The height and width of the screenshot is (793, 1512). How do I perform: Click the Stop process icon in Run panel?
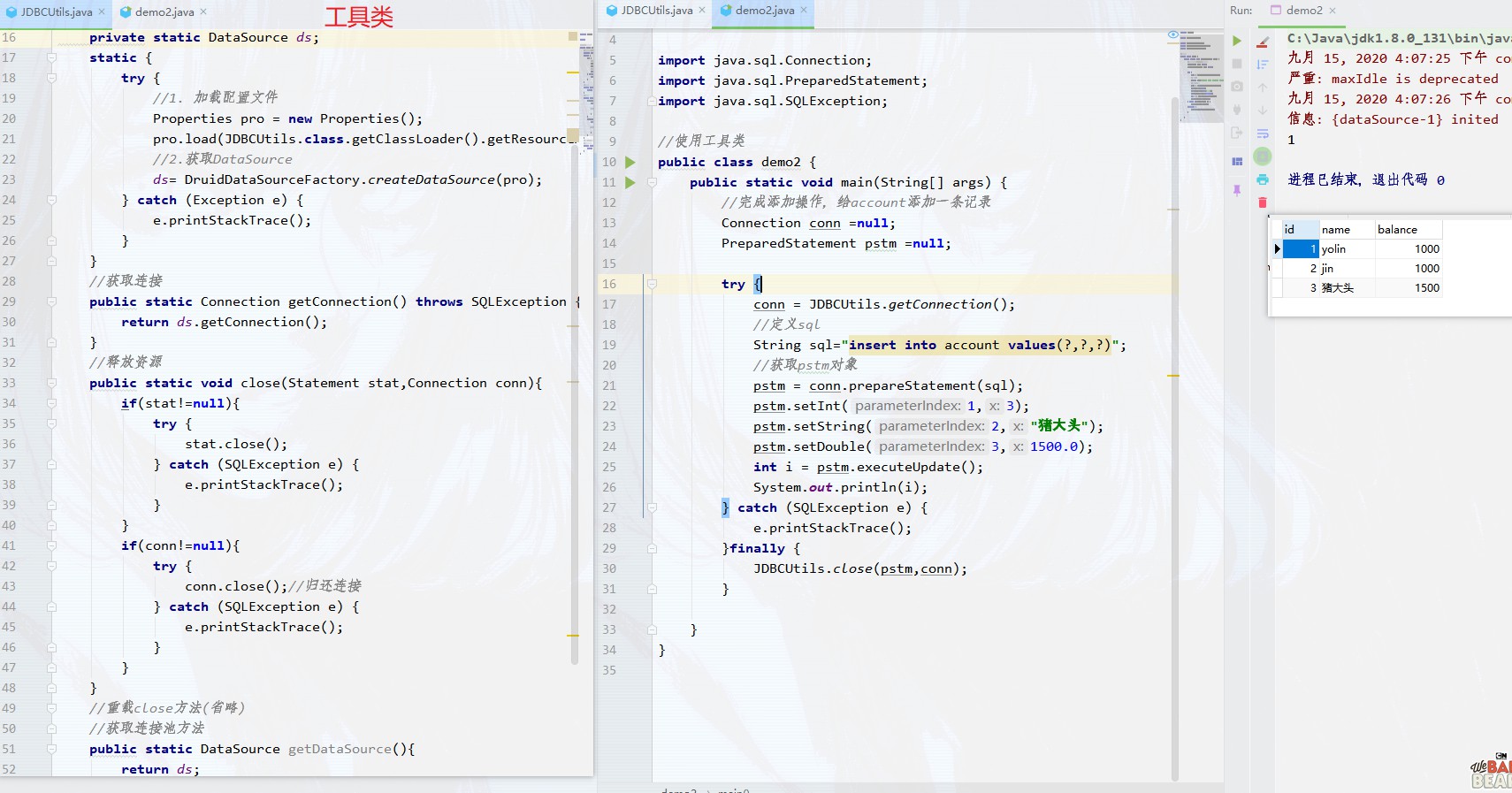click(x=1237, y=64)
